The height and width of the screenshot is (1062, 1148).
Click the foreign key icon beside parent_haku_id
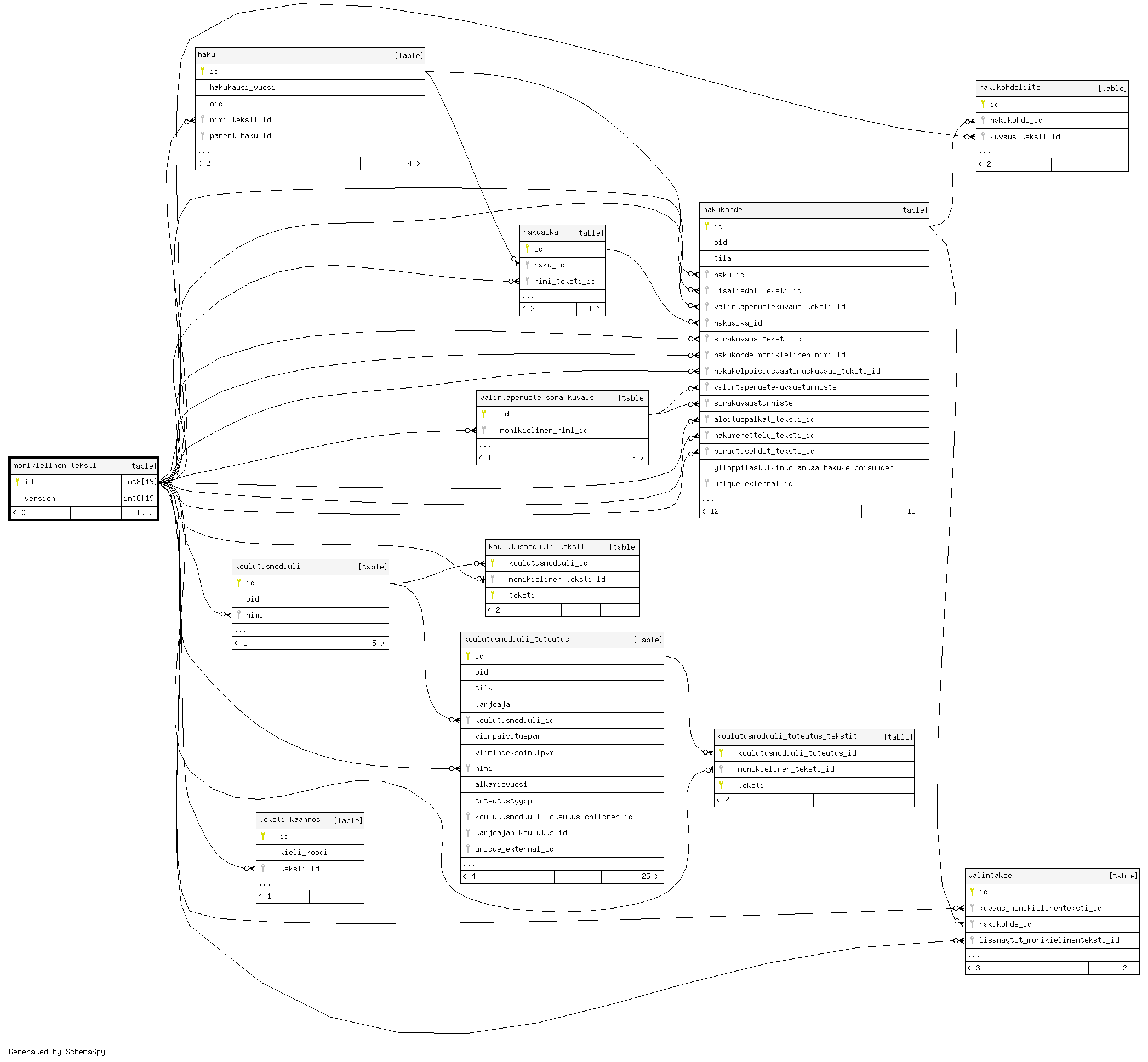pyautogui.click(x=203, y=135)
